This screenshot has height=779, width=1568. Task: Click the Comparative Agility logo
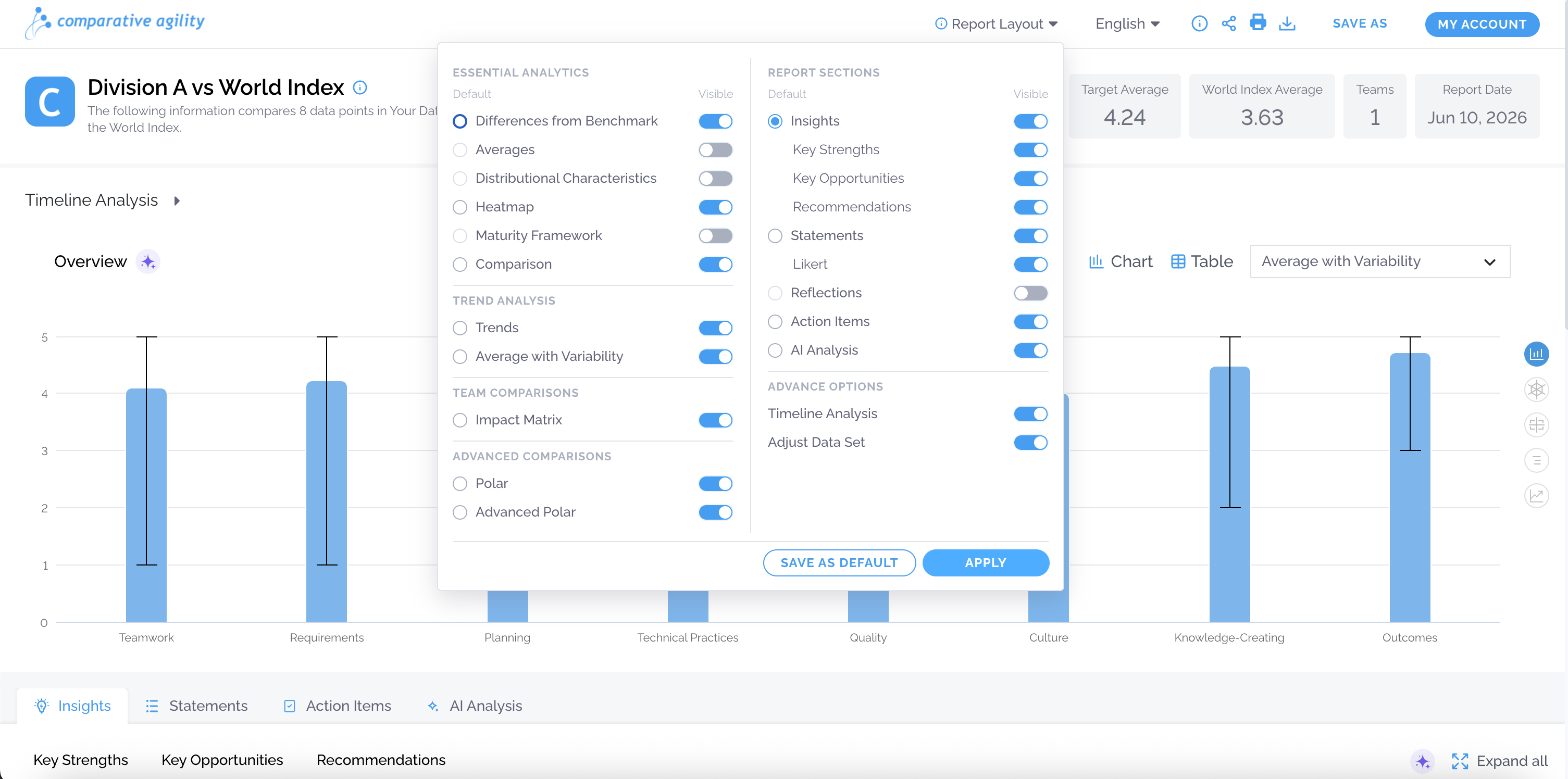pyautogui.click(x=115, y=22)
